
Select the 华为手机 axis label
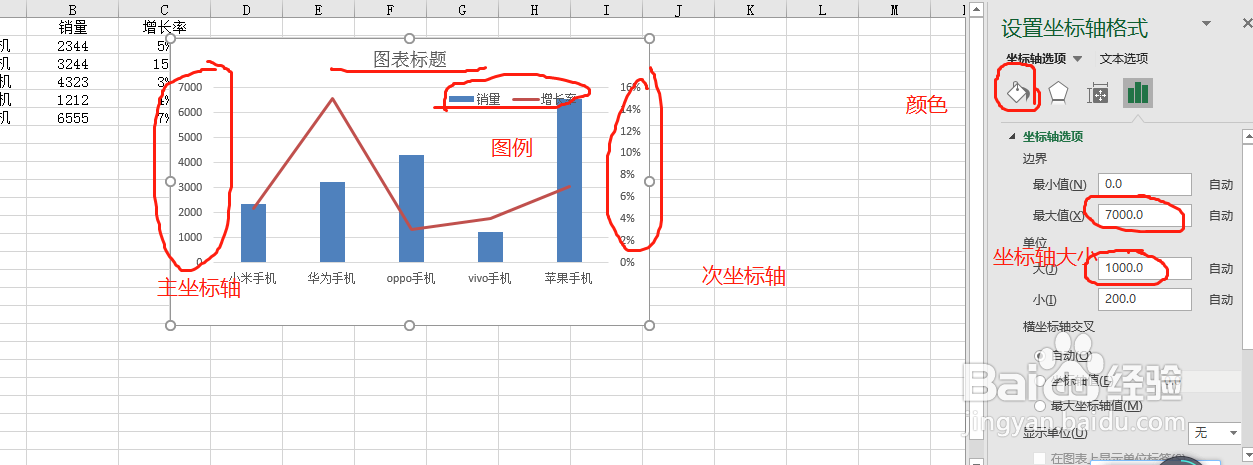tap(332, 278)
